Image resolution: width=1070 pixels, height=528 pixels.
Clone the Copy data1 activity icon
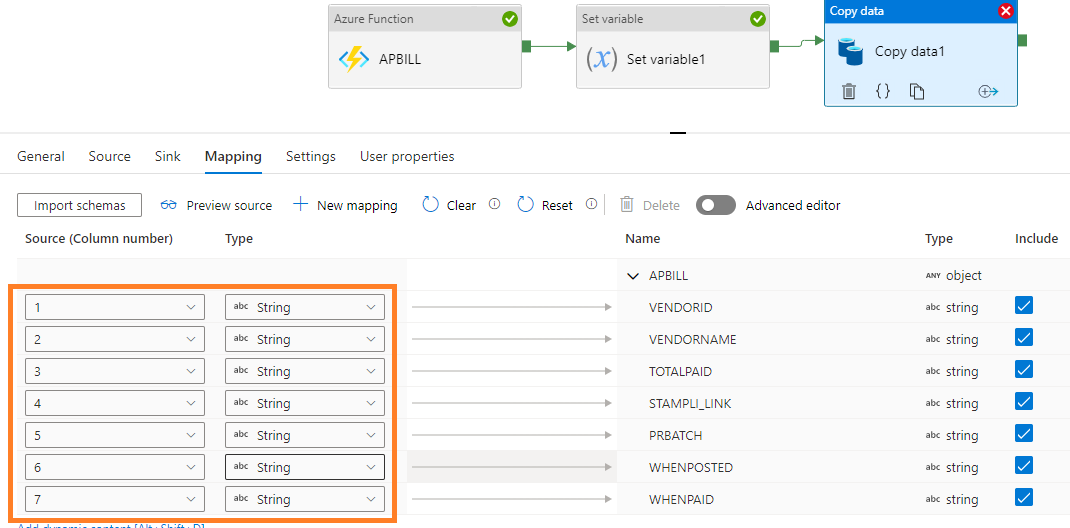[x=916, y=91]
